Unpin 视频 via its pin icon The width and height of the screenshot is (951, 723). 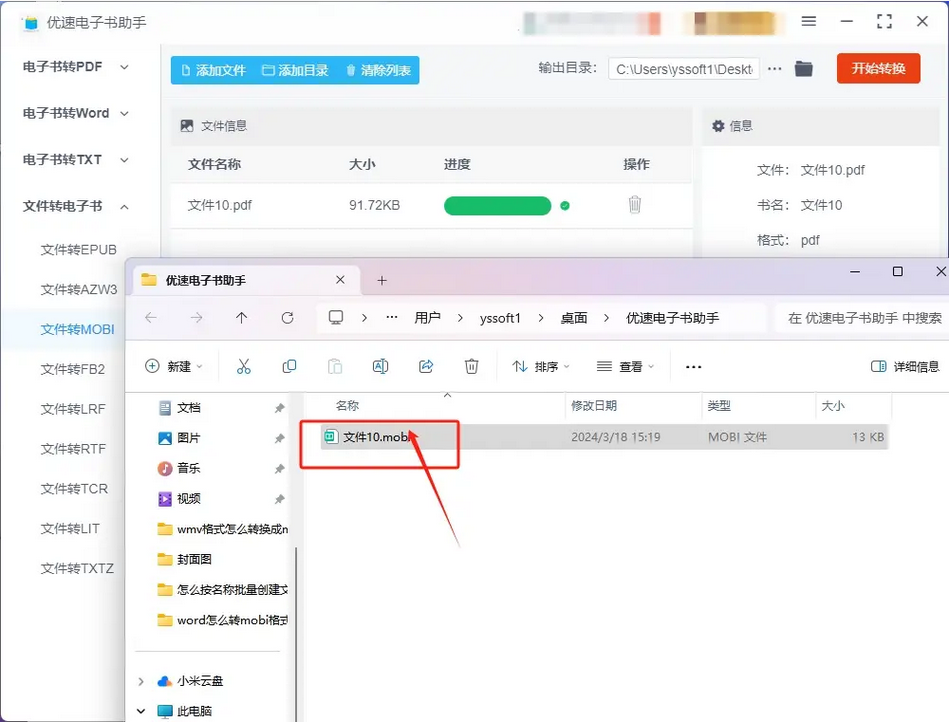[x=279, y=499]
